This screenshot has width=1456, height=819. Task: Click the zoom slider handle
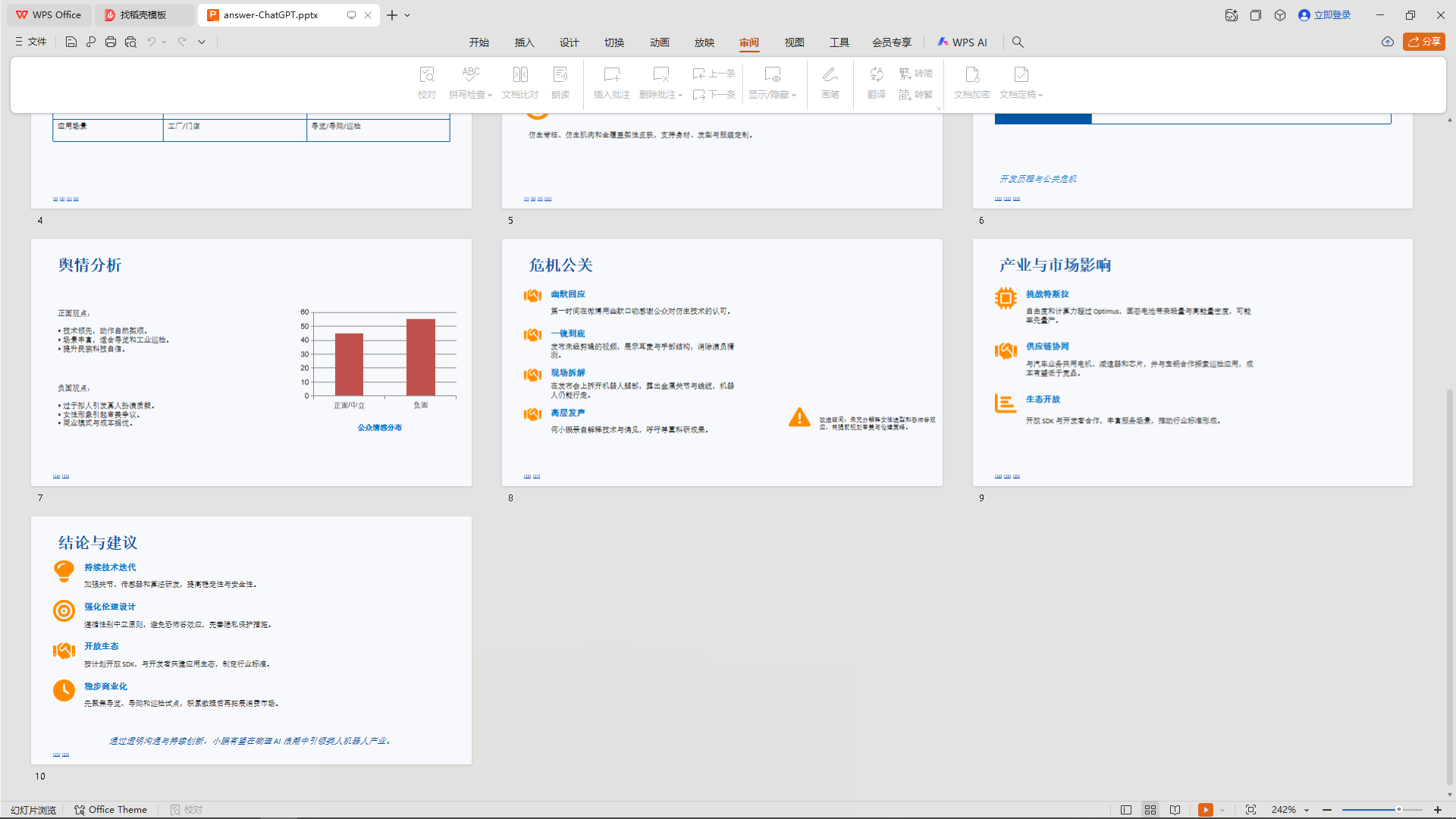coord(1398,810)
